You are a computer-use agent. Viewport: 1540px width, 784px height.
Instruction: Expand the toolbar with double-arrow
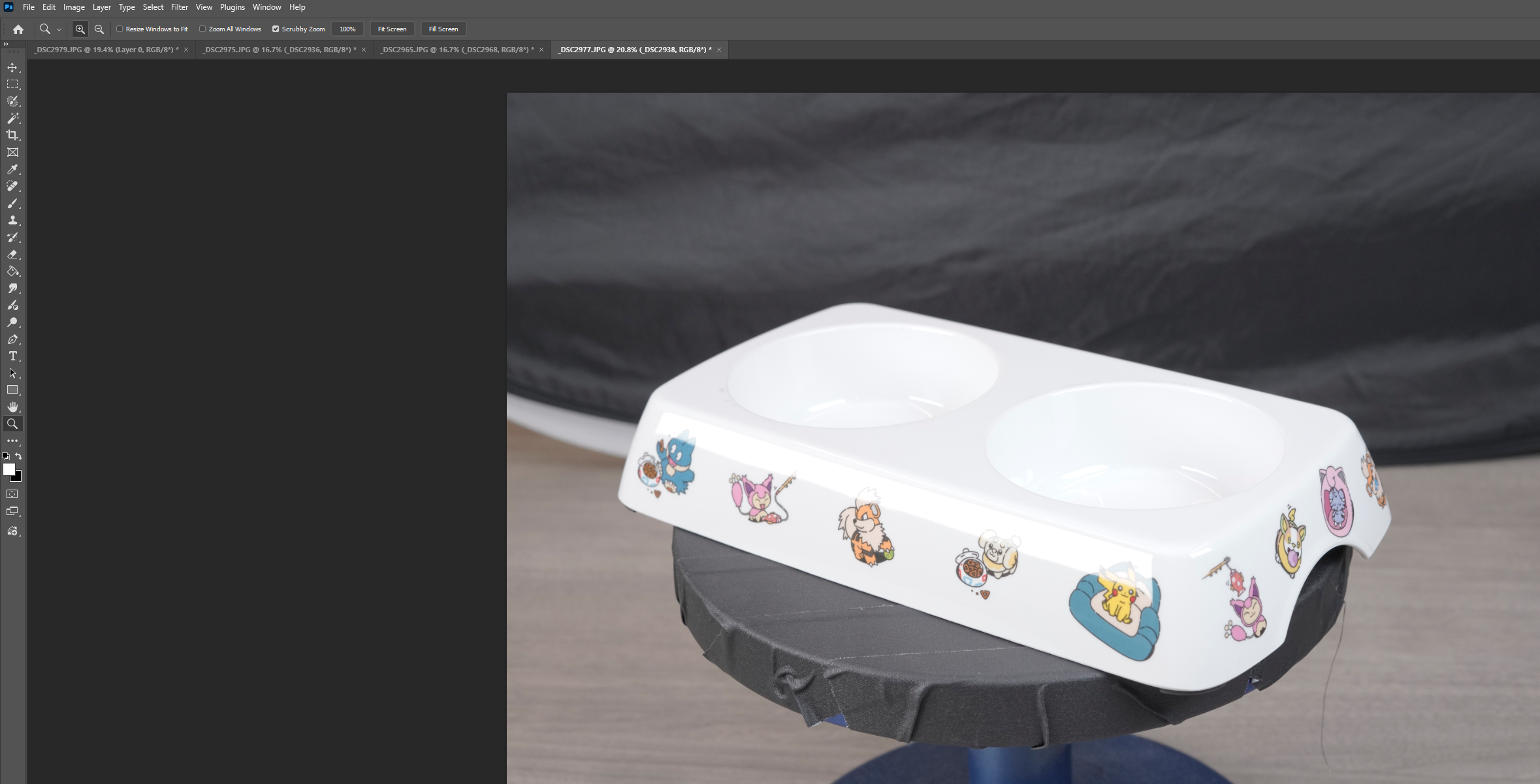[x=6, y=44]
